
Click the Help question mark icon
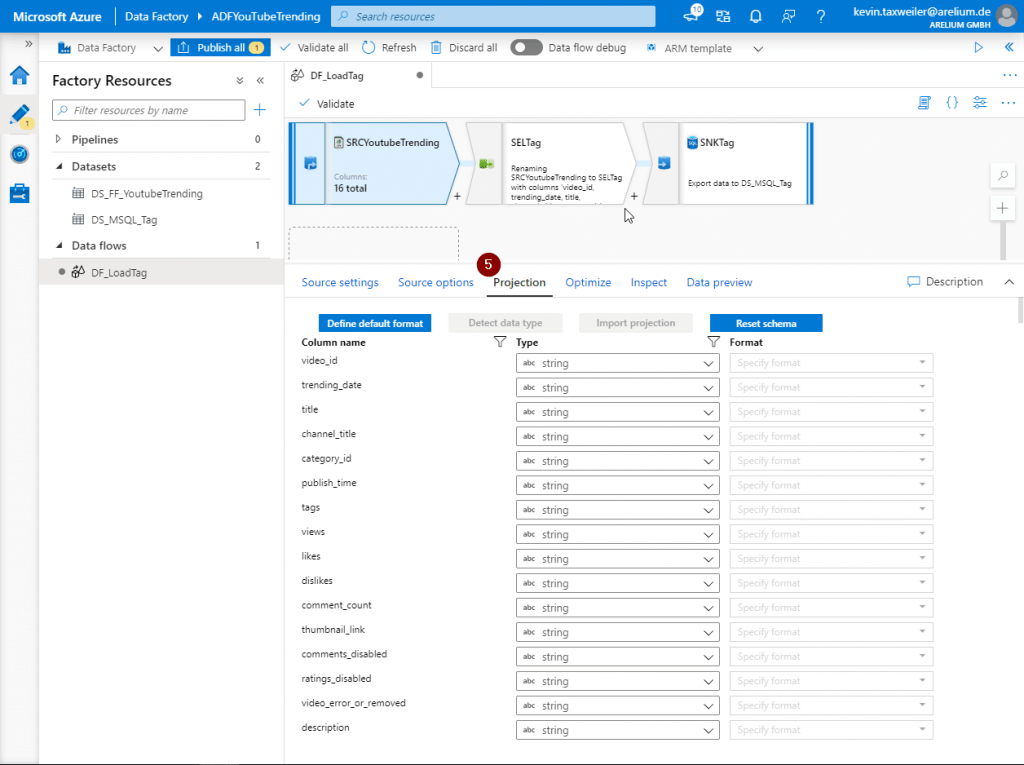coord(820,16)
